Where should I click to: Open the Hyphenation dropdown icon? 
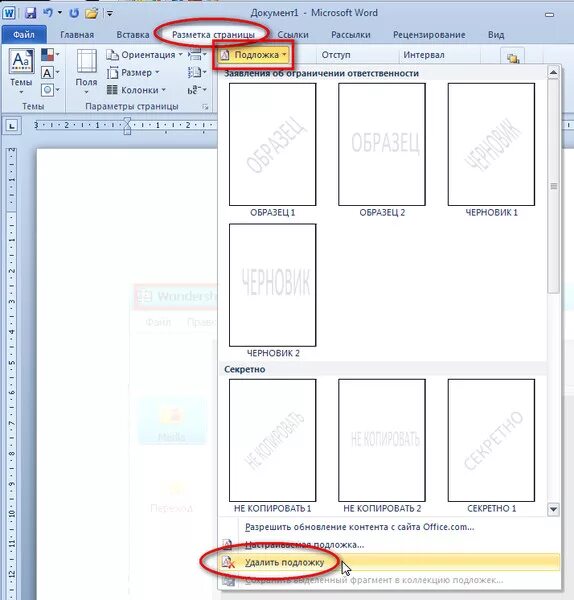197,90
